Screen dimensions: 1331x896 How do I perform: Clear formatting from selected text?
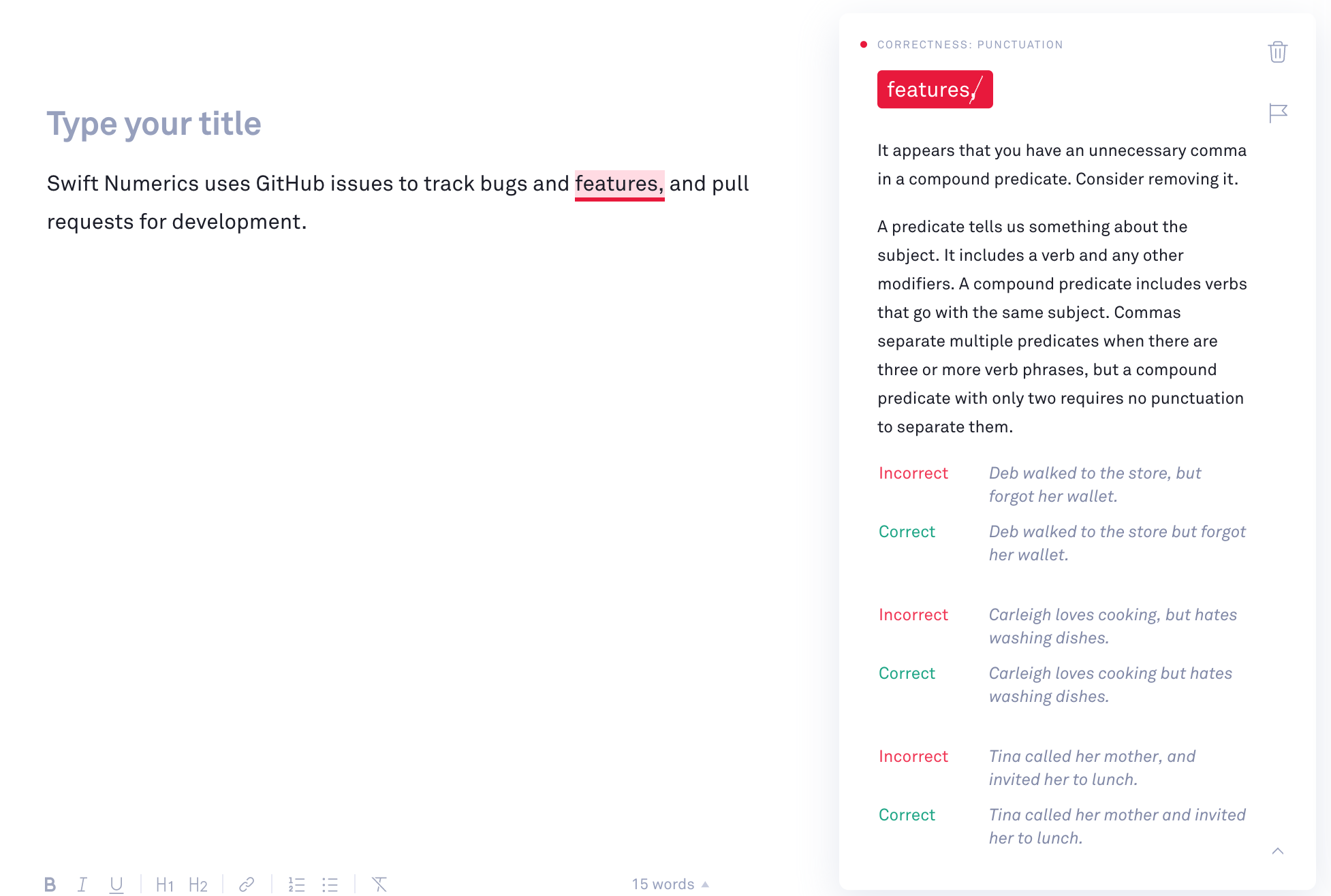(x=379, y=883)
